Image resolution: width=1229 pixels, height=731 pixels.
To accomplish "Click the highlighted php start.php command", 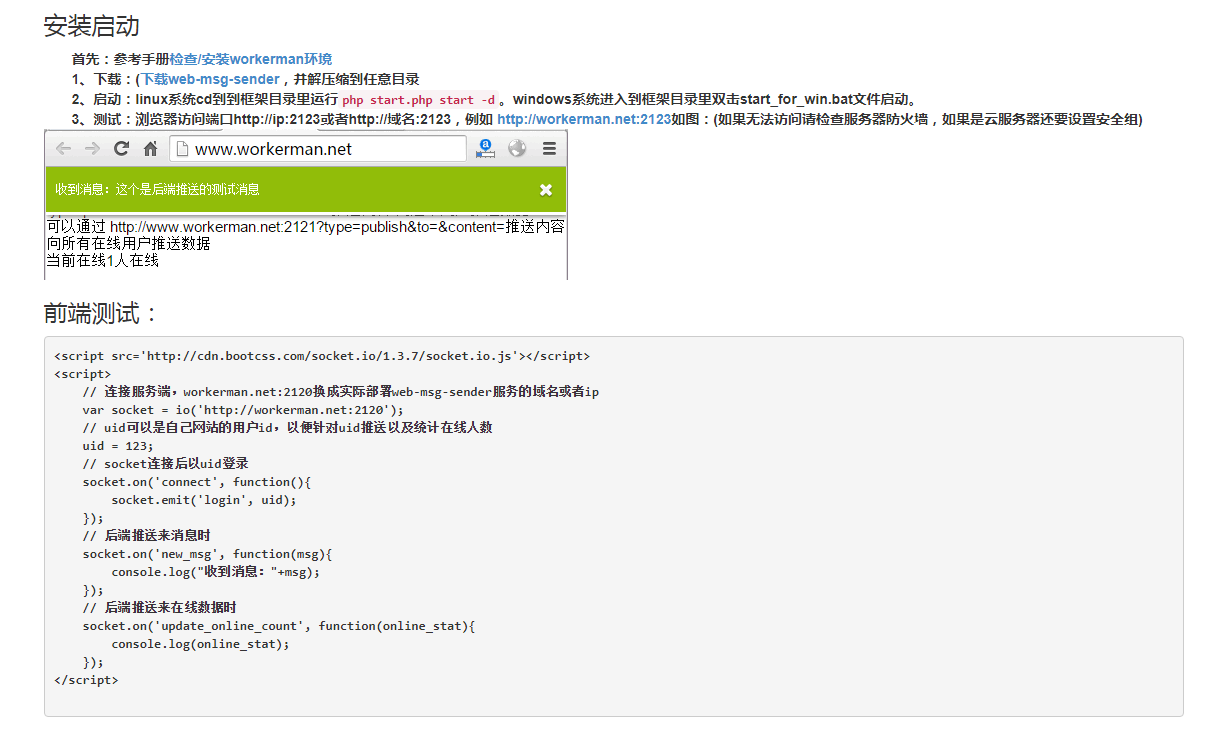I will click(x=421, y=99).
